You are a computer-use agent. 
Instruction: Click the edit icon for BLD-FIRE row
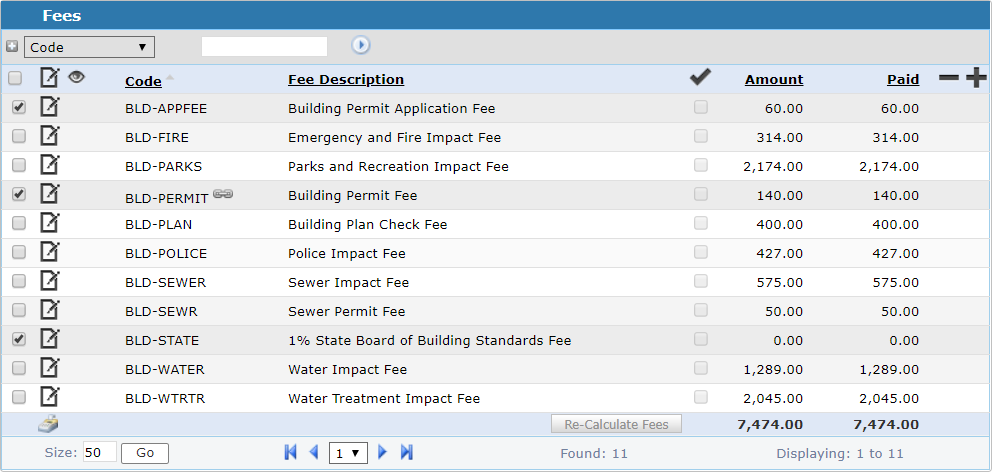(x=49, y=137)
